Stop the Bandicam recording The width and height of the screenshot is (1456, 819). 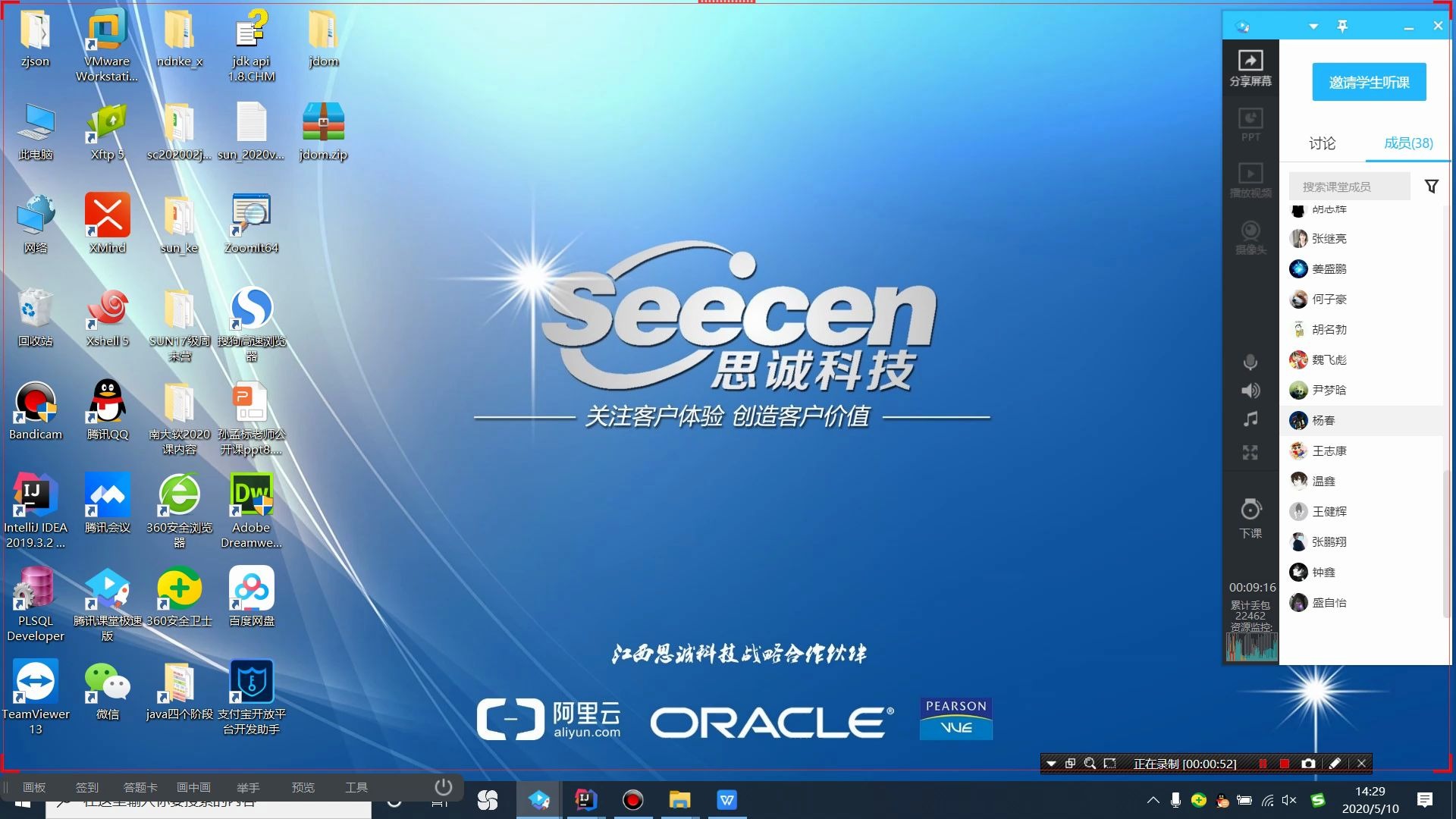click(x=1284, y=764)
